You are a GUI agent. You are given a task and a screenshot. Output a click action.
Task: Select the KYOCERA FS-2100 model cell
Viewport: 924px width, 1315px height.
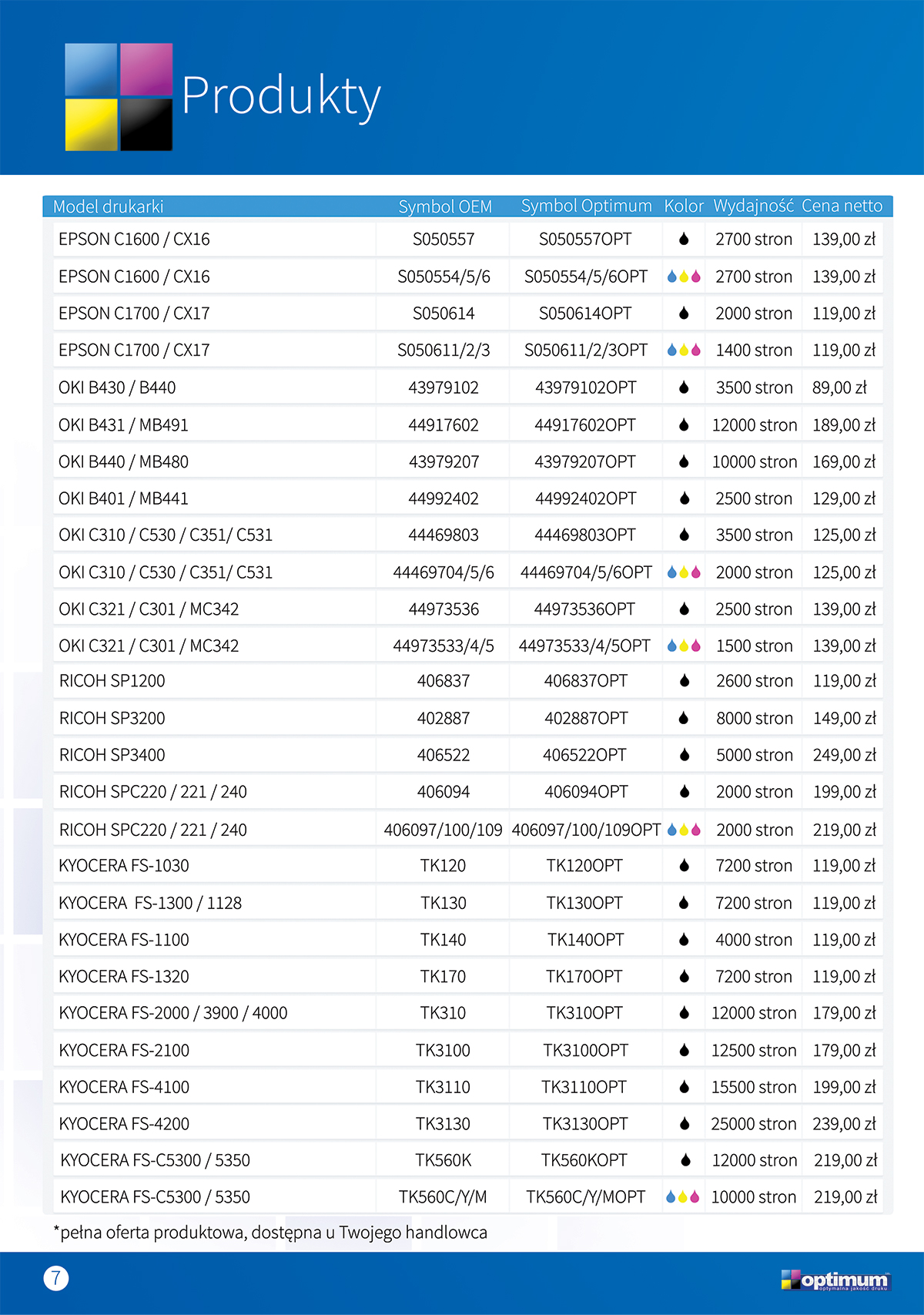214,1050
